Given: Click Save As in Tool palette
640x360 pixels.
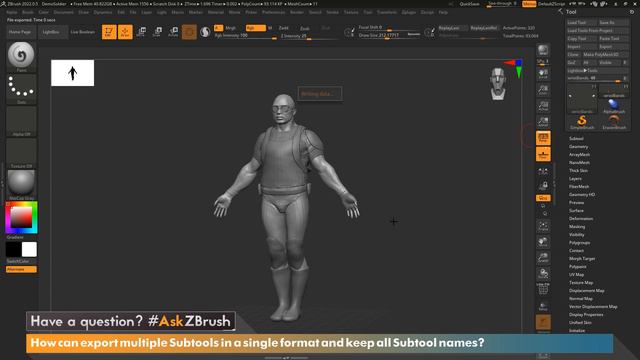Looking at the screenshot, I should 613,23.
